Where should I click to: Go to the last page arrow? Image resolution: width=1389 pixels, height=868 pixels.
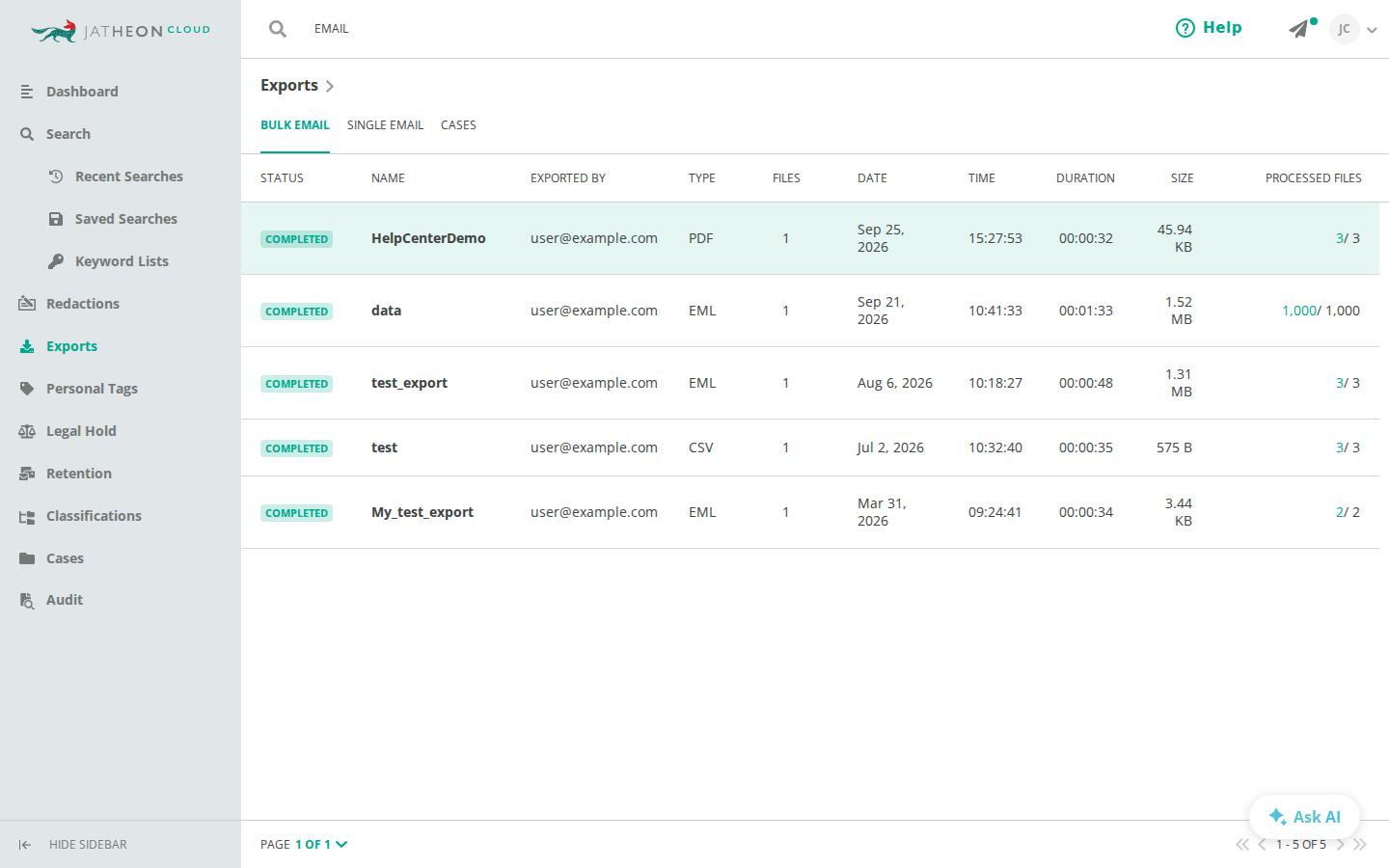pyautogui.click(x=1360, y=844)
